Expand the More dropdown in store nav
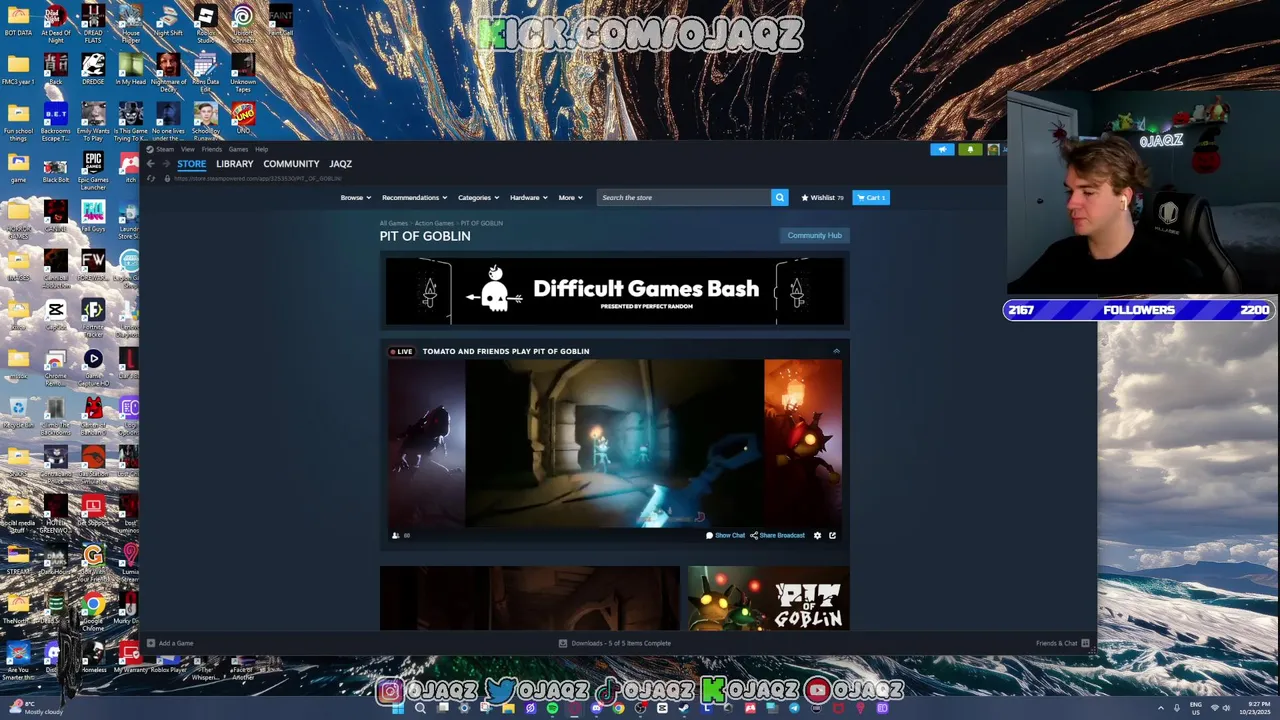The width and height of the screenshot is (1280, 720). click(570, 197)
